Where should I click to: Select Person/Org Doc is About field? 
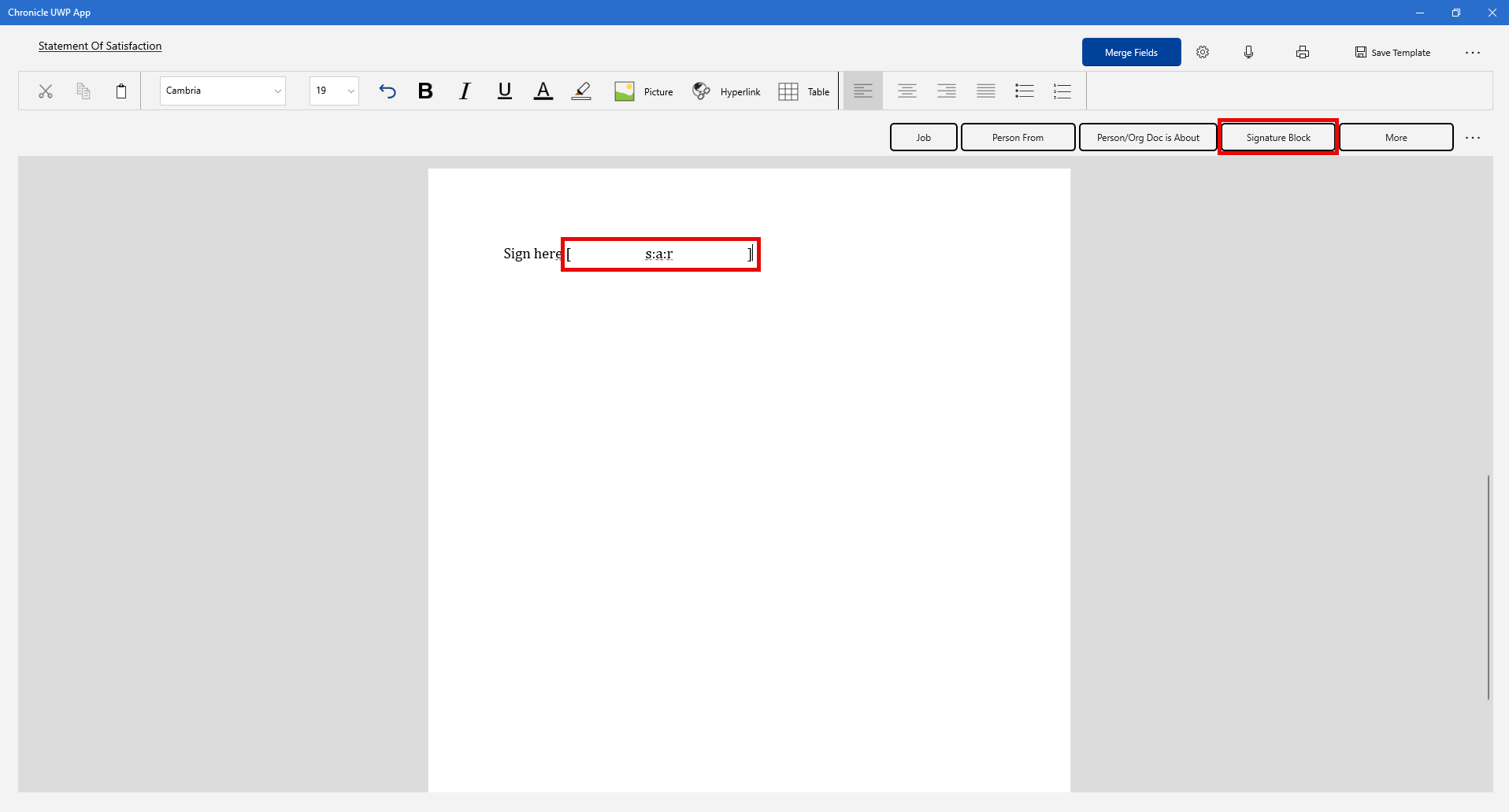coord(1148,137)
